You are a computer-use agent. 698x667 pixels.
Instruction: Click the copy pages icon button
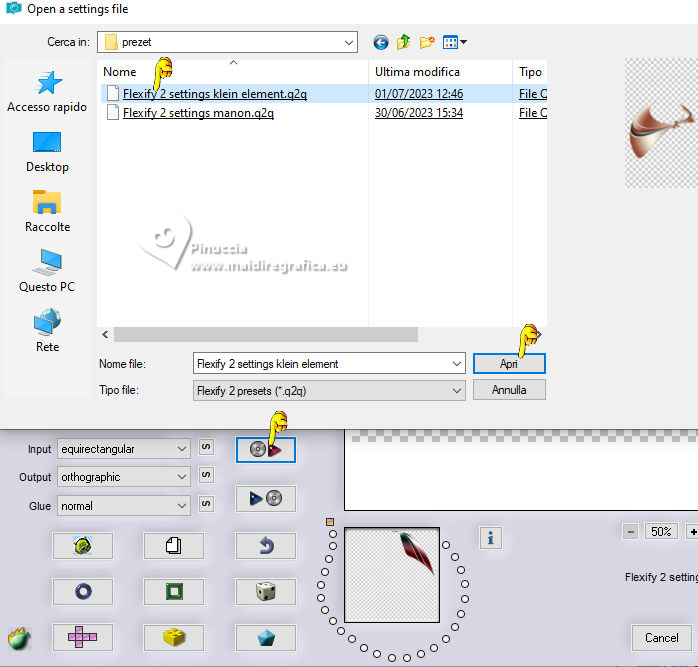174,545
